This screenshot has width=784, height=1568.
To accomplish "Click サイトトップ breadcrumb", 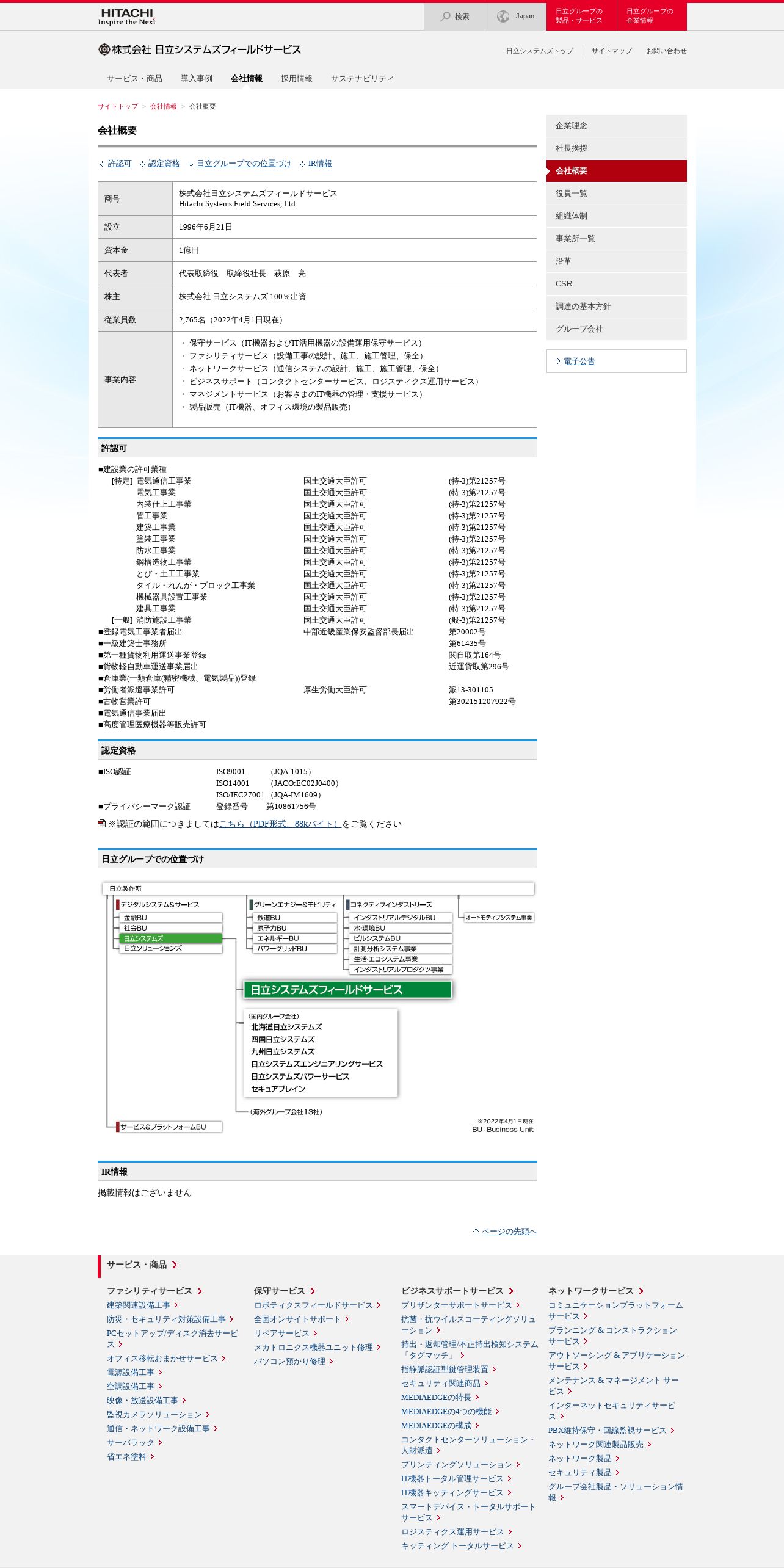I will 118,106.
